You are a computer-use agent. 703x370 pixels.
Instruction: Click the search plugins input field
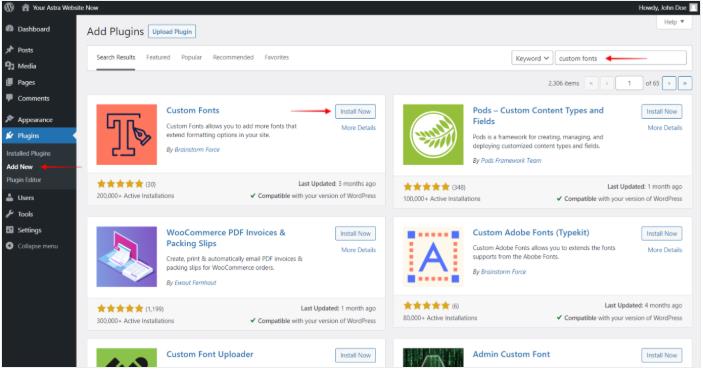point(621,58)
